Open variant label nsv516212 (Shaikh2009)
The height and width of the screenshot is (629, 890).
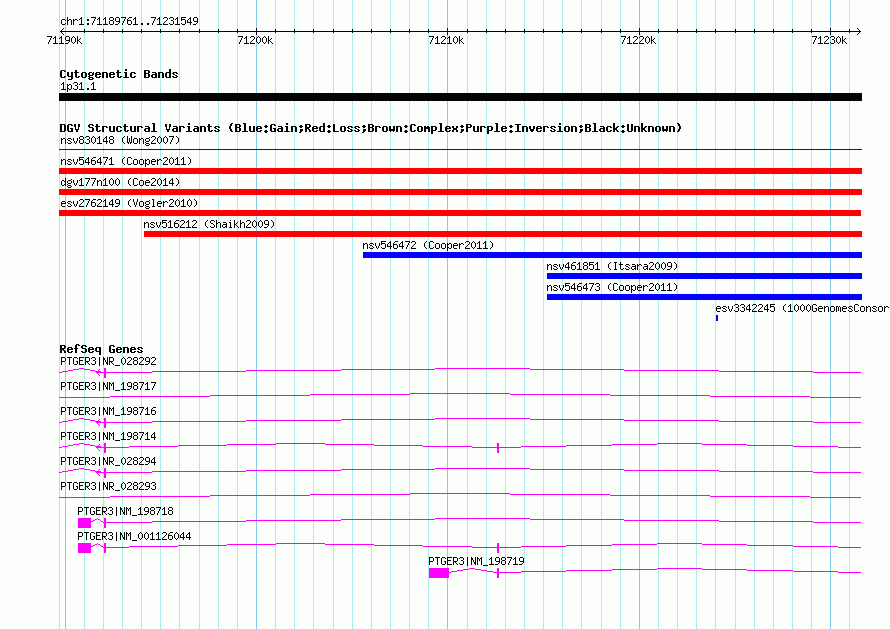point(209,224)
